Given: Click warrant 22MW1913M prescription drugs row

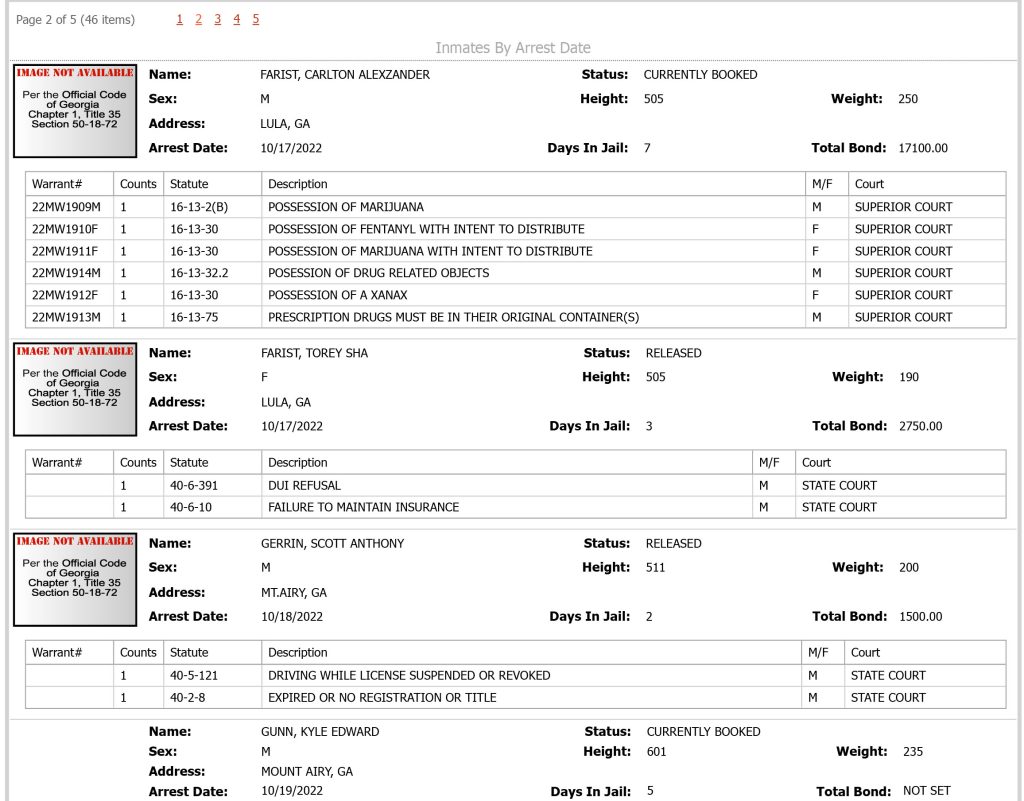Looking at the screenshot, I should [515, 317].
